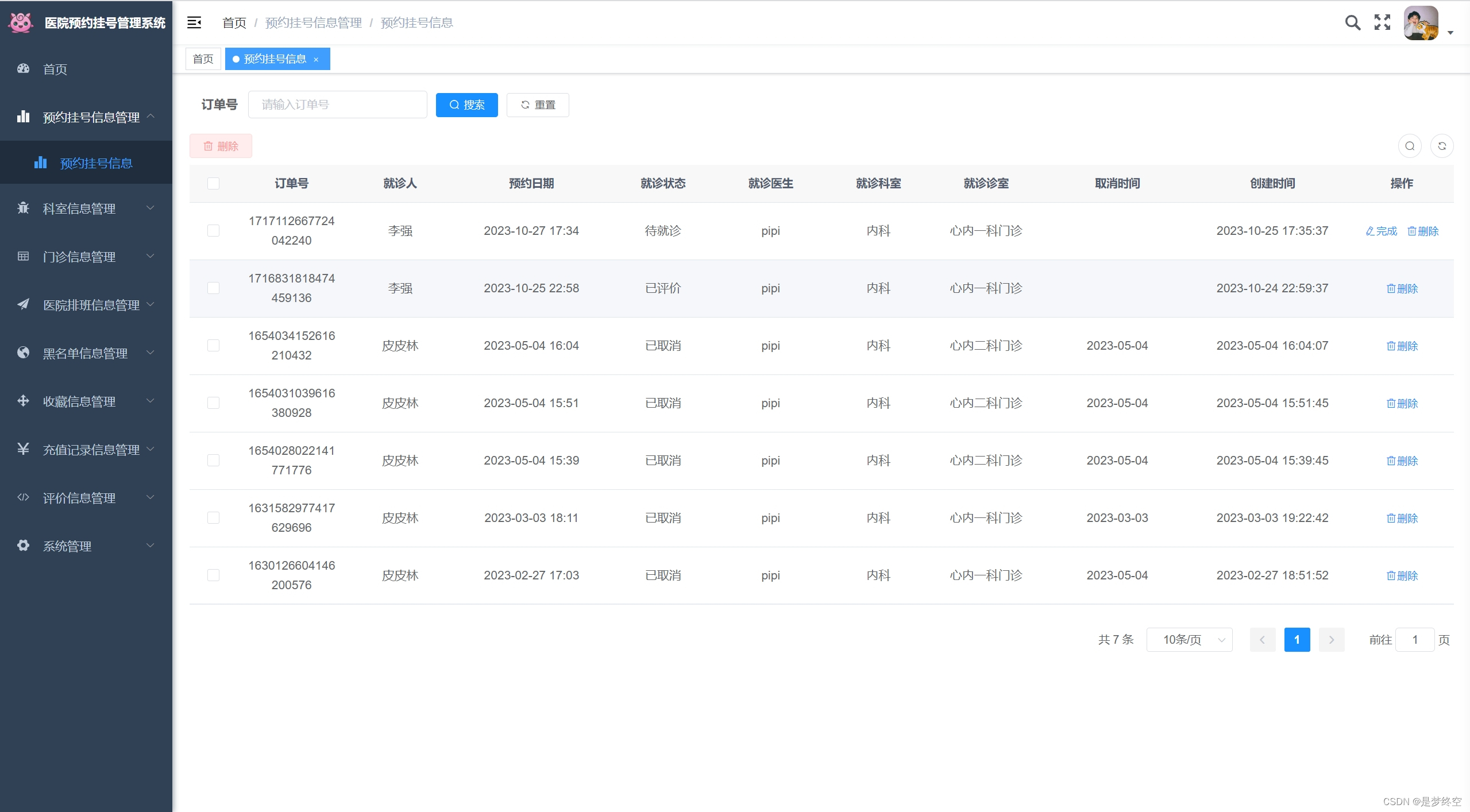
Task: Delete the order 1654031039616380928 row
Action: coord(1402,403)
